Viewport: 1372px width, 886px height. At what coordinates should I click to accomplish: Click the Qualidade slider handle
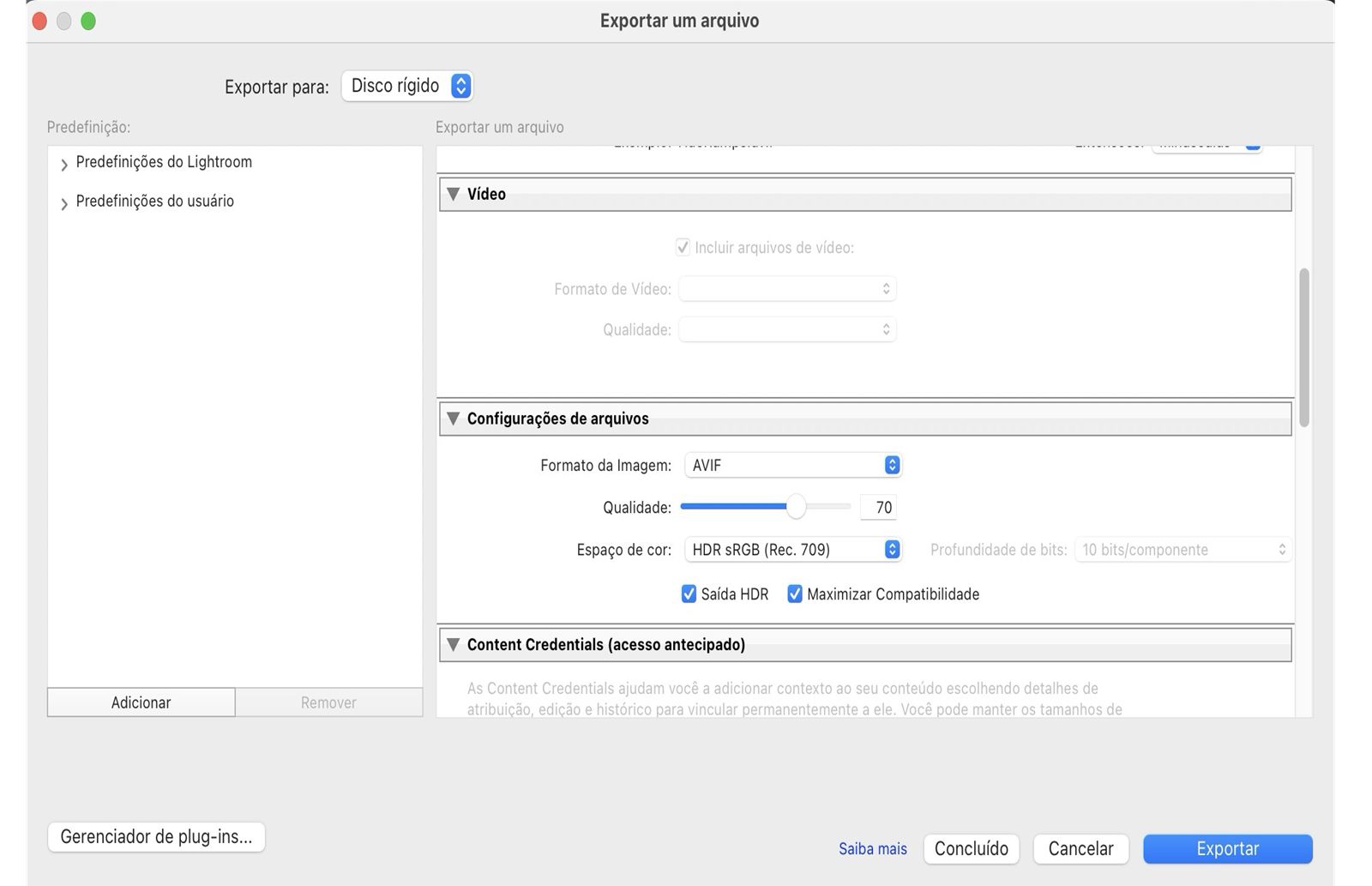[x=796, y=507]
